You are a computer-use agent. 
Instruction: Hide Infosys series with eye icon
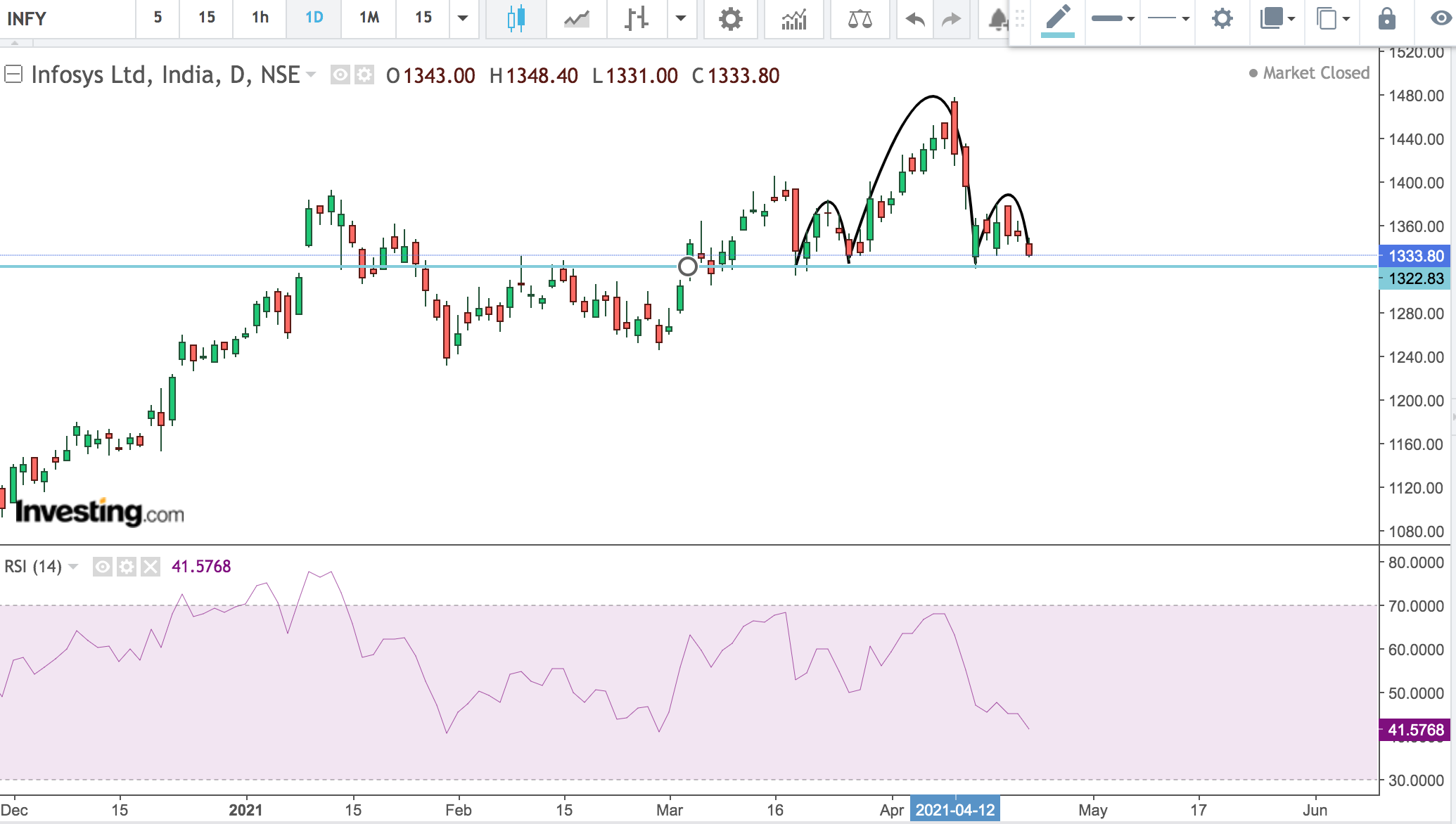(x=340, y=75)
